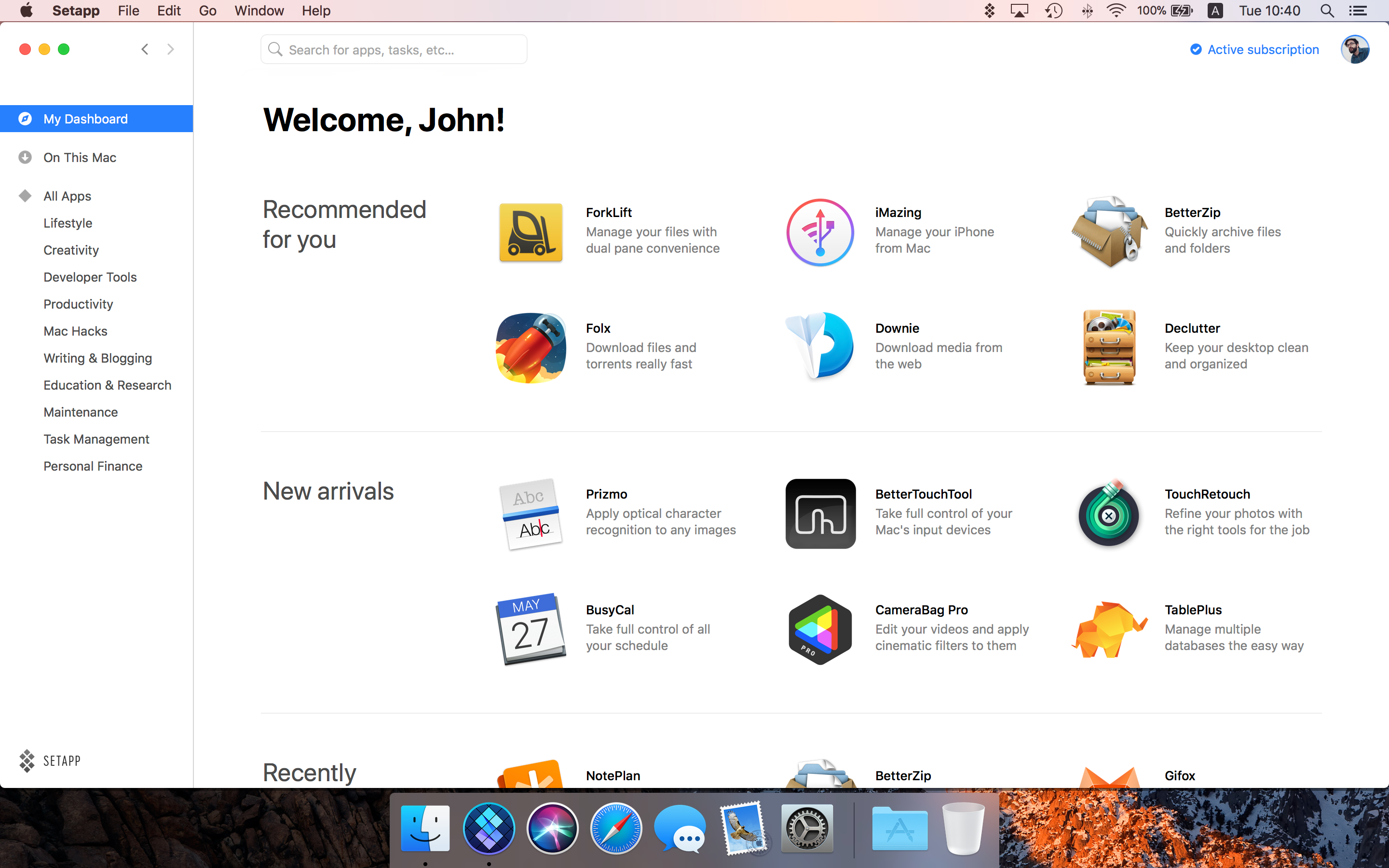Open the ForkLift app icon
The height and width of the screenshot is (868, 1389).
coord(531,232)
